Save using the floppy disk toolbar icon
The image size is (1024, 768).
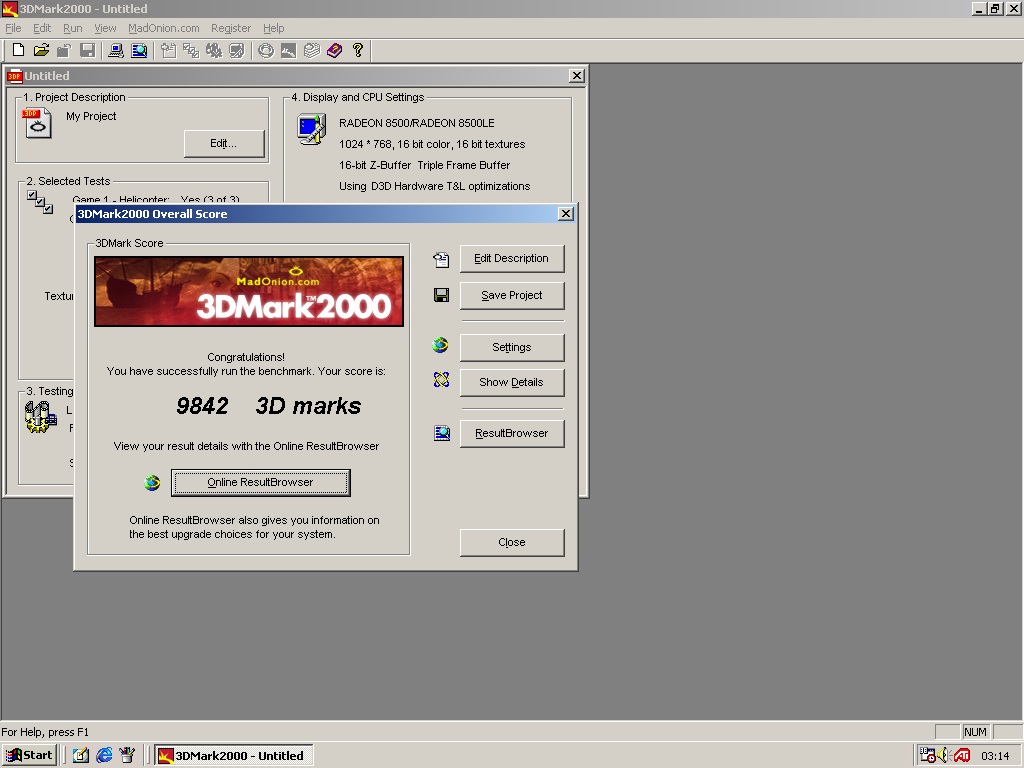pyautogui.click(x=87, y=50)
